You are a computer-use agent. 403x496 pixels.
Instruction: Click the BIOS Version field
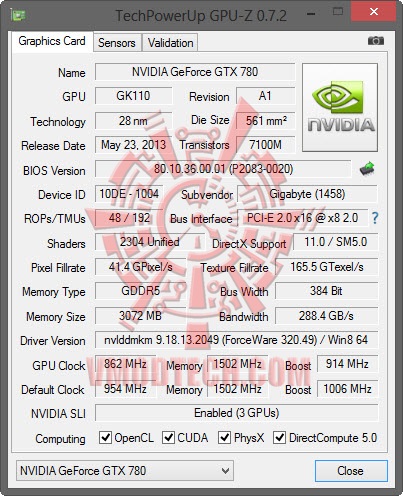point(223,169)
